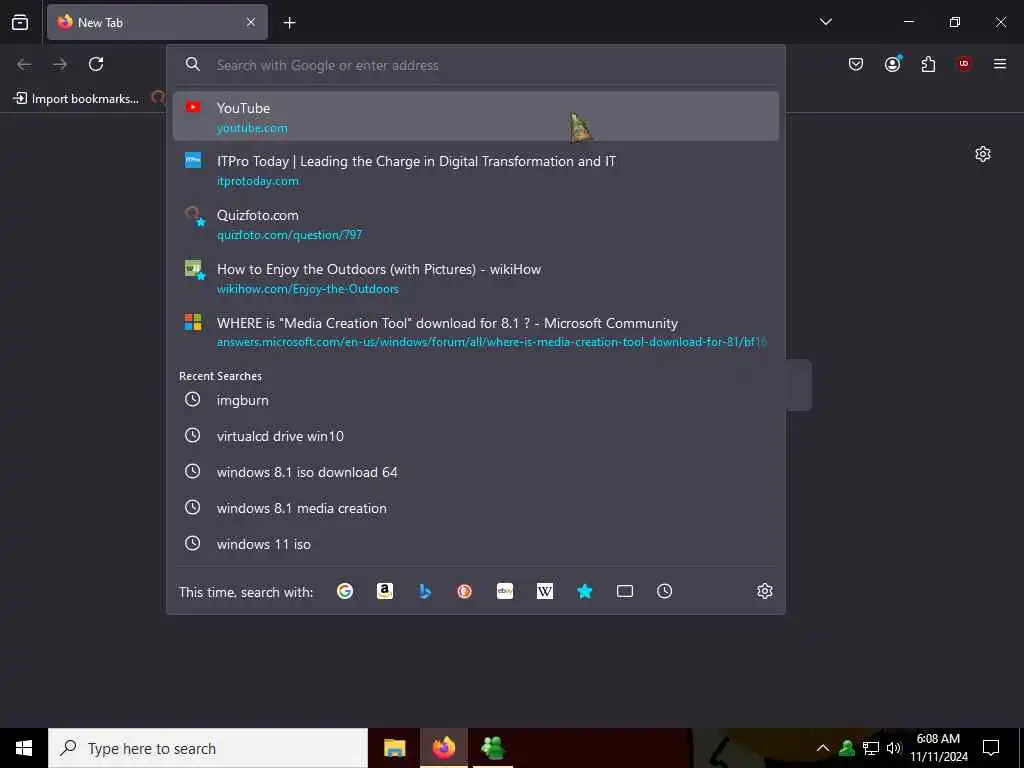Search this time with Bing
1024x768 pixels.
(424, 591)
